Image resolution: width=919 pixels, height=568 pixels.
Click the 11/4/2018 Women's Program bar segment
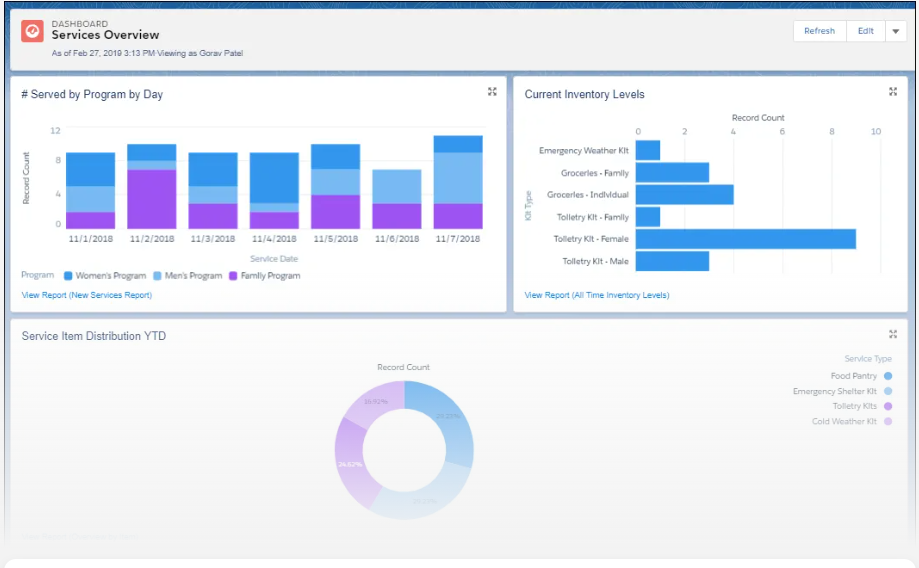[x=274, y=178]
